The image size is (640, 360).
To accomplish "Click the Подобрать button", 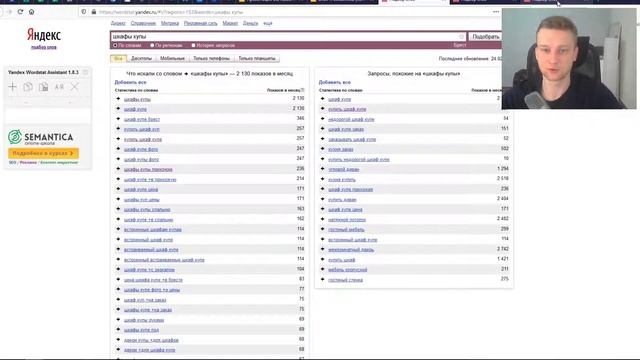I will [486, 37].
